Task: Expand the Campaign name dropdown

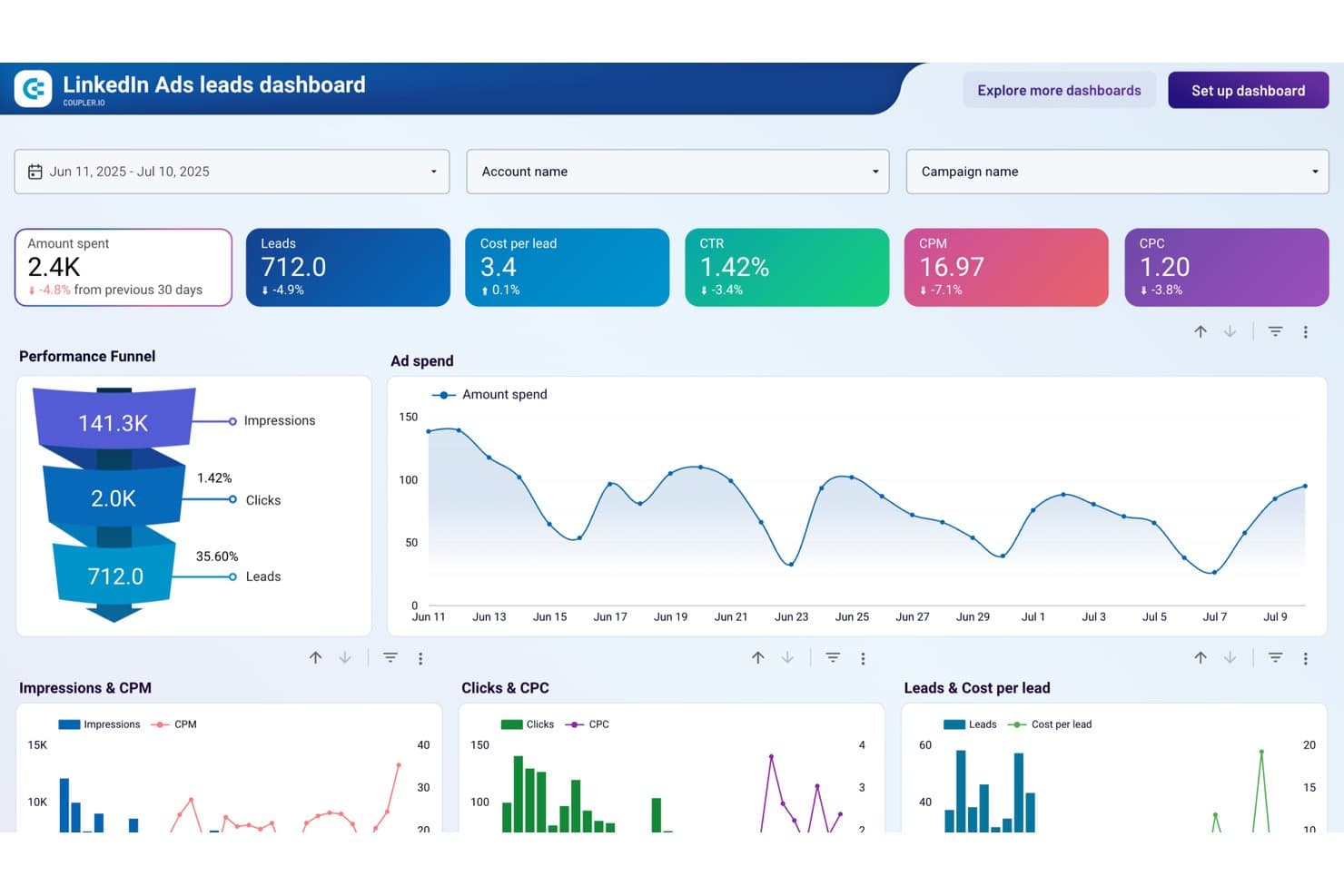Action: tap(1117, 172)
